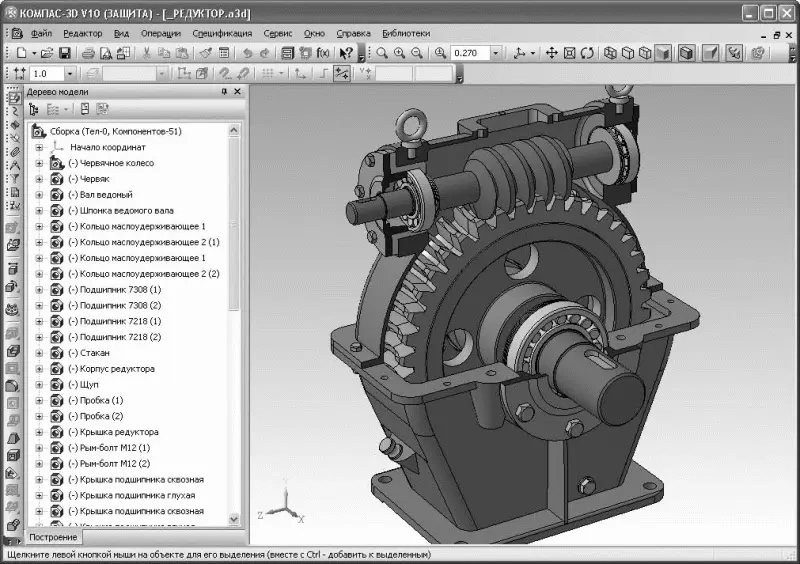The width and height of the screenshot is (800, 564).
Task: Expand the Начало координат tree node
Action: pyautogui.click(x=39, y=147)
